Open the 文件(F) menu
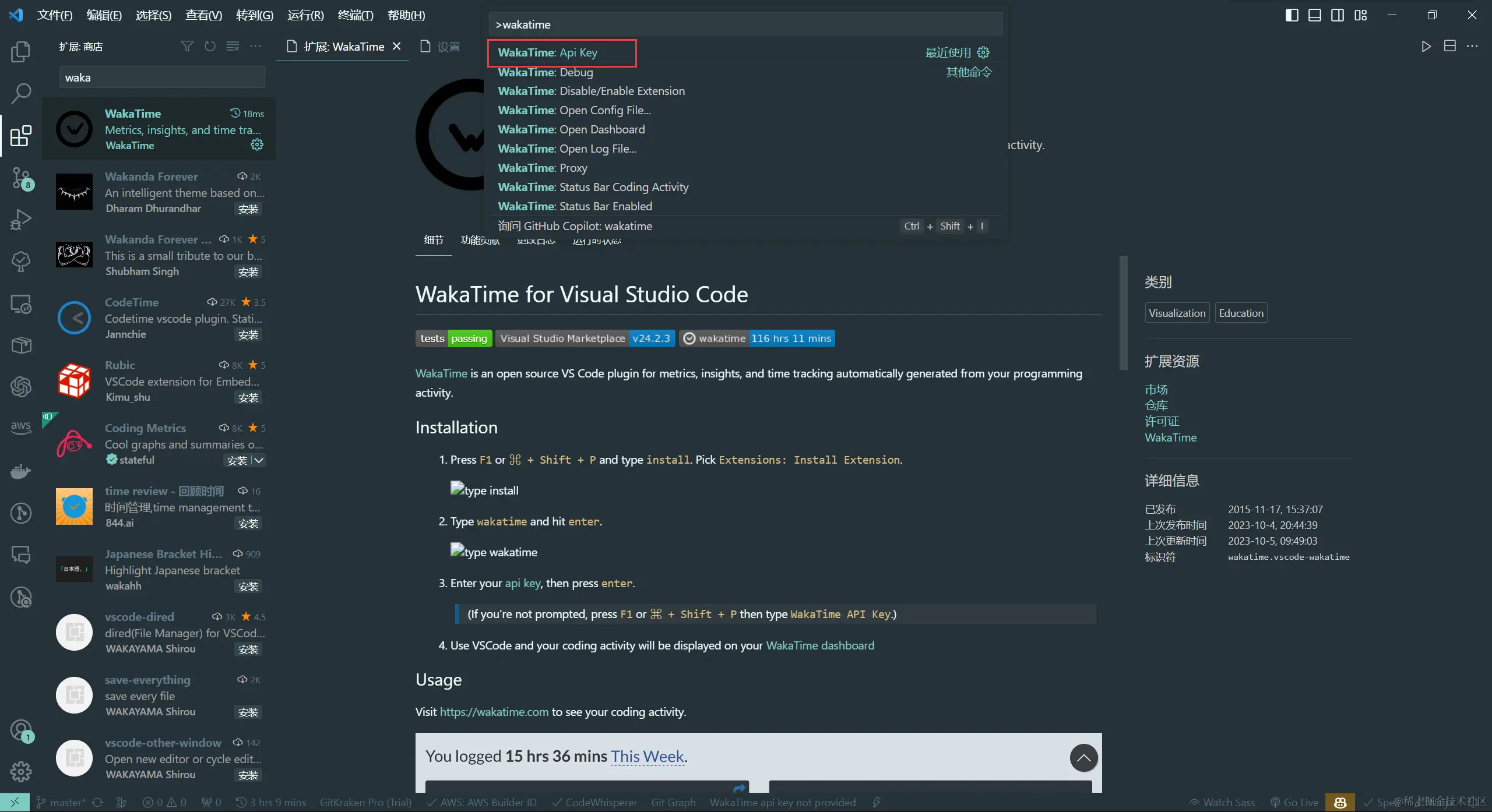The height and width of the screenshot is (812, 1492). point(55,15)
